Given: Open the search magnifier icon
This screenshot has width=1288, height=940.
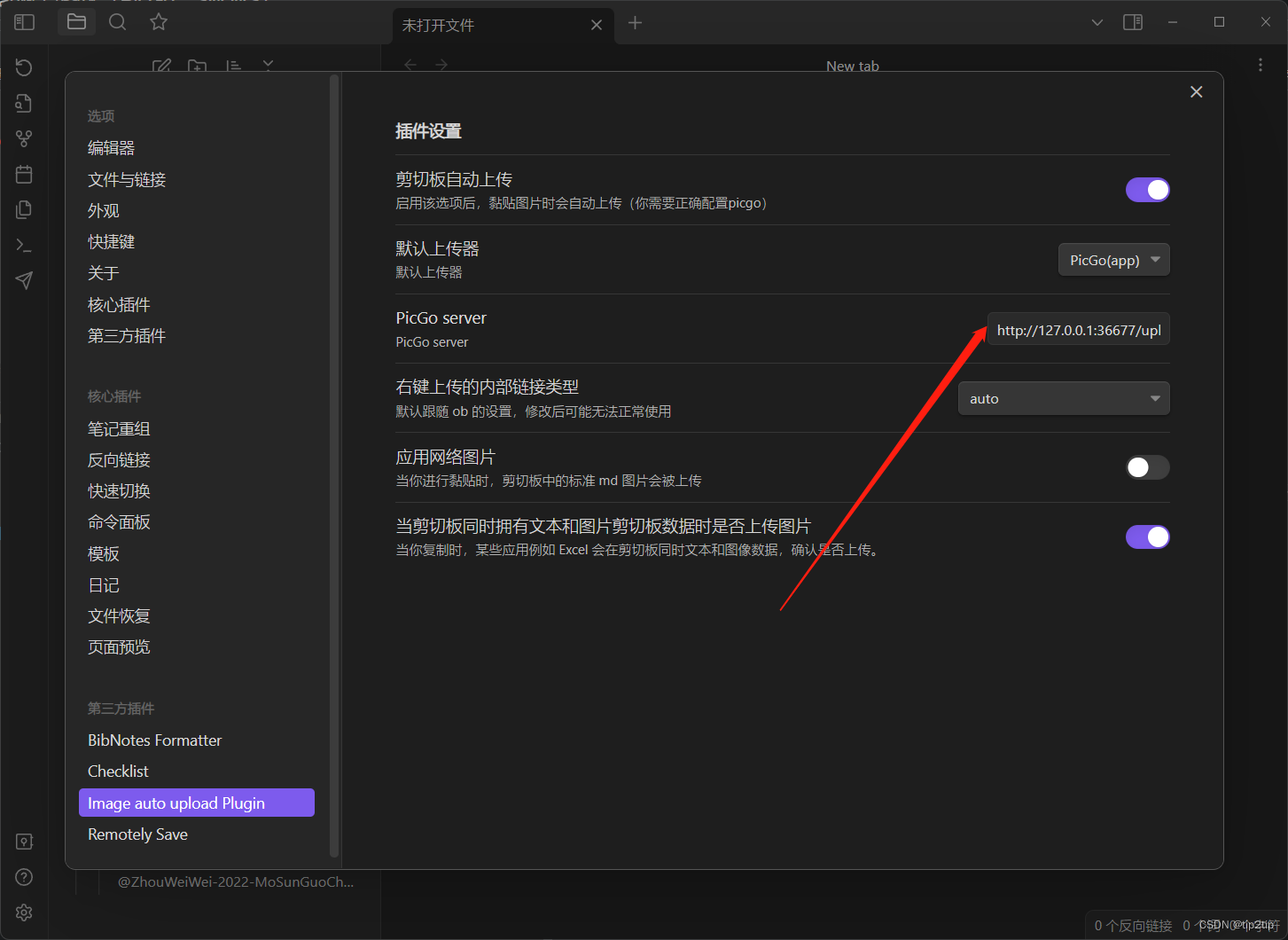Looking at the screenshot, I should coord(117,22).
